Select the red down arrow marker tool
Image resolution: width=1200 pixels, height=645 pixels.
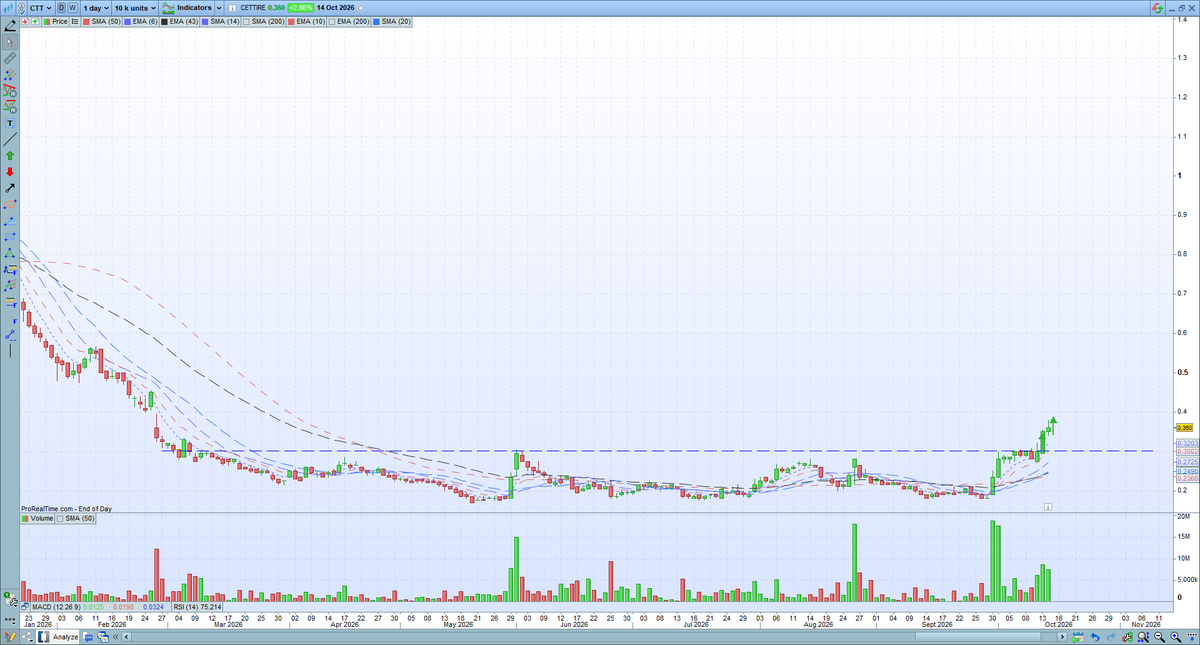(x=10, y=171)
